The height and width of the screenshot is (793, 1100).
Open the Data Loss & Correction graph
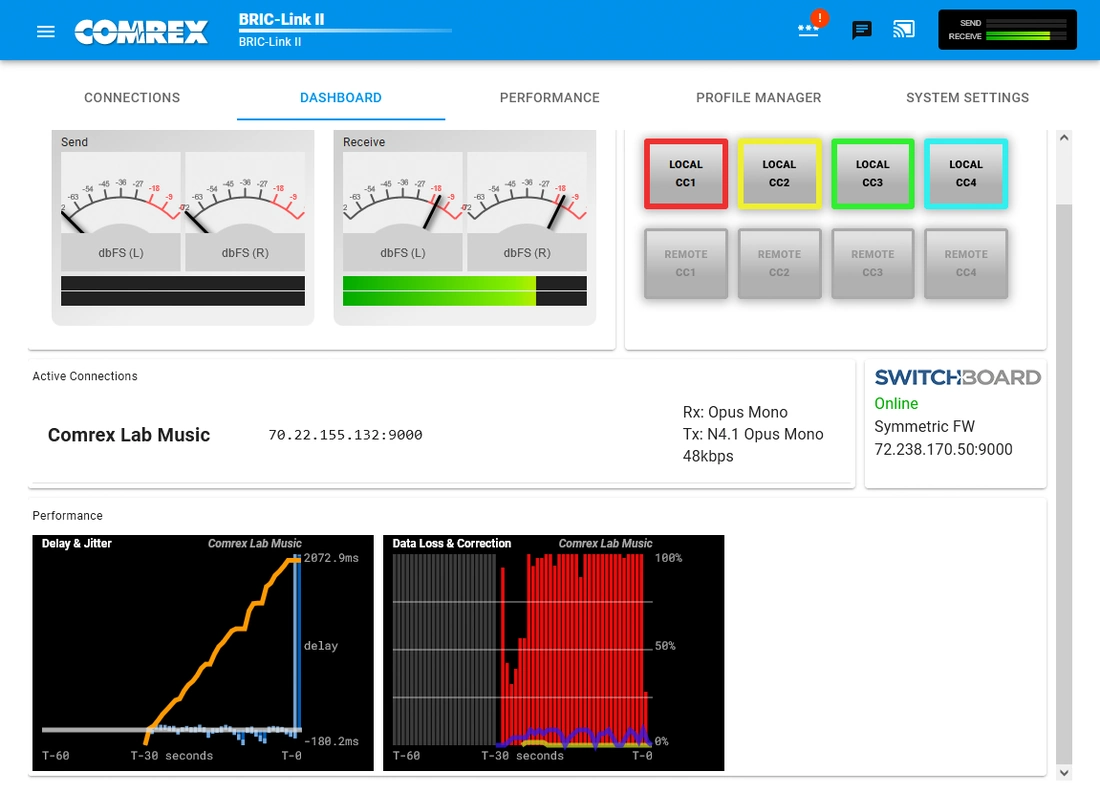(553, 653)
